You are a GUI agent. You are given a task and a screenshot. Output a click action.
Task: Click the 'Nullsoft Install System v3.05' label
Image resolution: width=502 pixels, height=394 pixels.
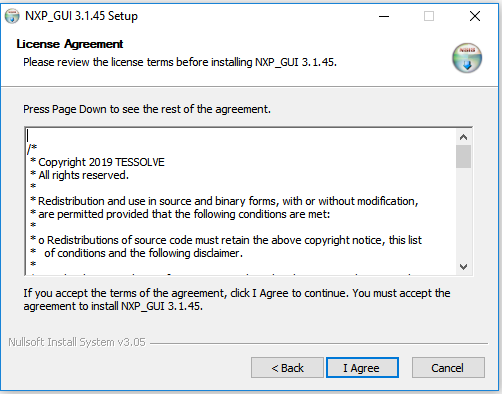(x=77, y=342)
